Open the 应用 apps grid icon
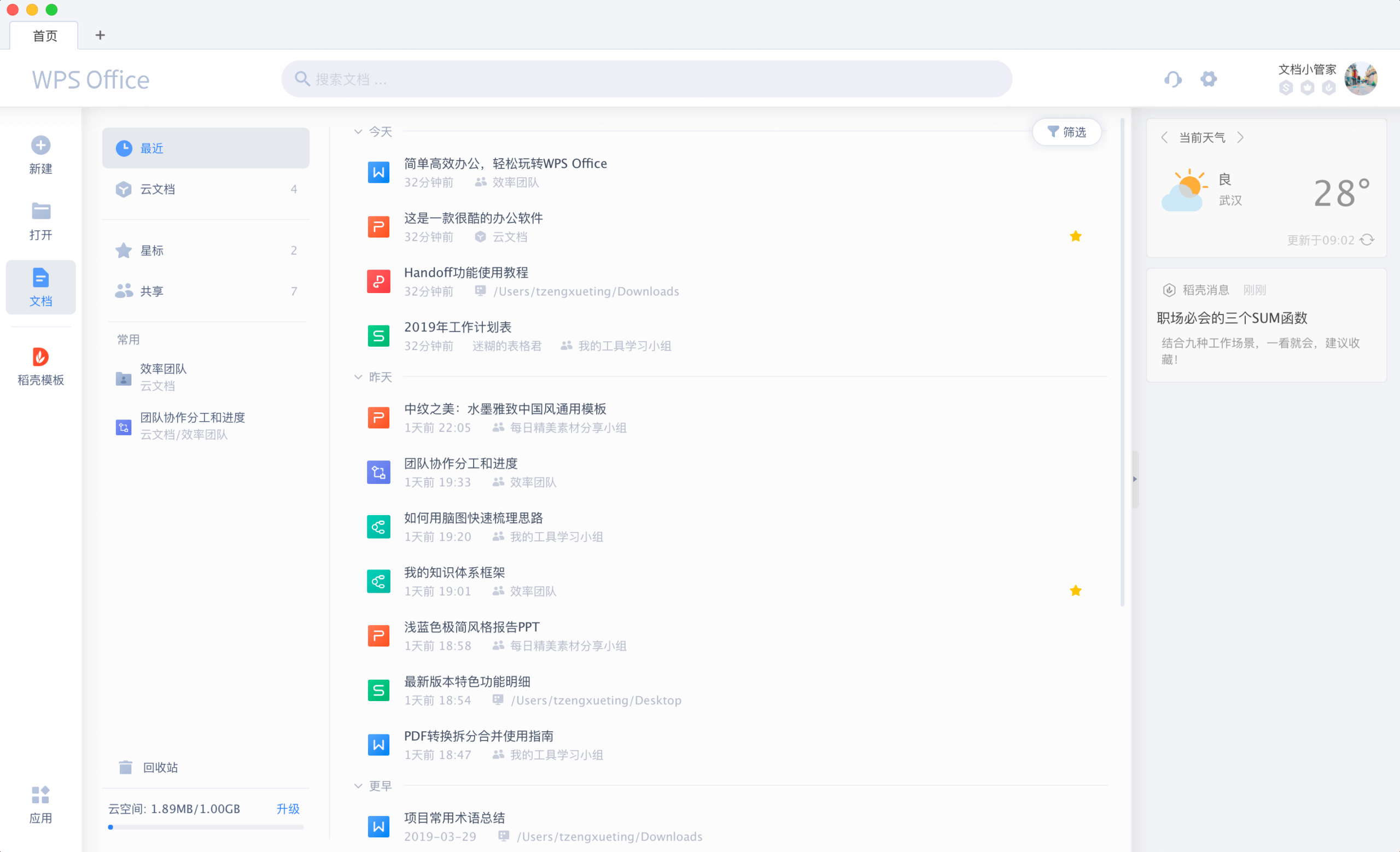1400x852 pixels. click(x=40, y=795)
